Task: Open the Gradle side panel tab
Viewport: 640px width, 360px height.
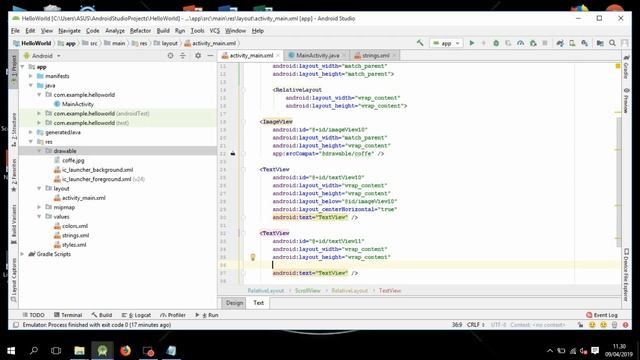Action: click(626, 66)
